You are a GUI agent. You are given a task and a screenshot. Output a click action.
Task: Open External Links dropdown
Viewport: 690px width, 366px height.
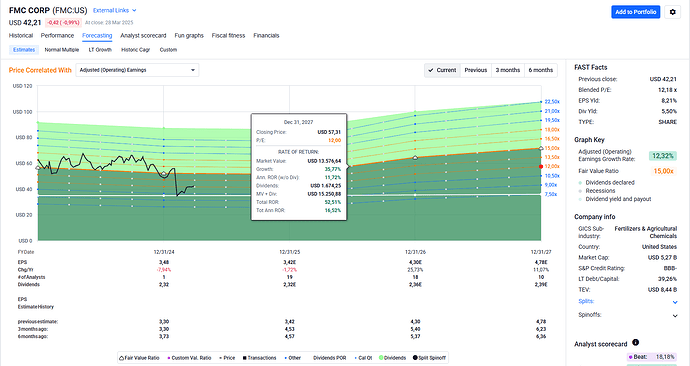coord(115,10)
